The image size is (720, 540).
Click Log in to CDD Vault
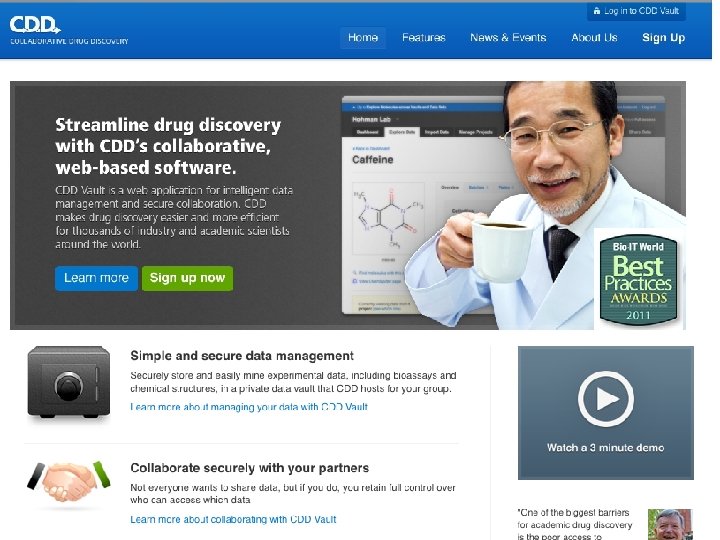pyautogui.click(x=636, y=11)
